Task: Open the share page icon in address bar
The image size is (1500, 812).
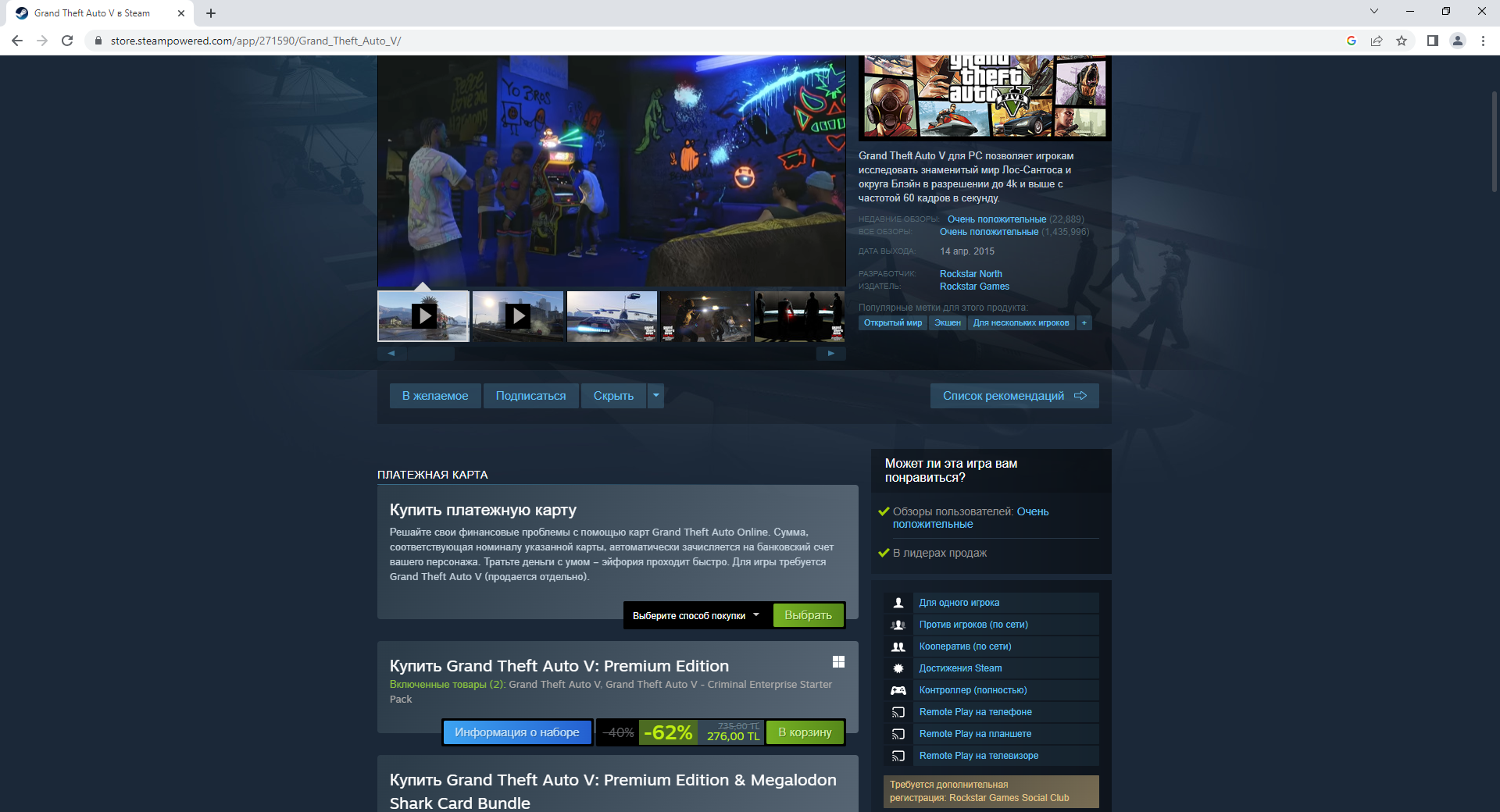Action: (x=1377, y=41)
